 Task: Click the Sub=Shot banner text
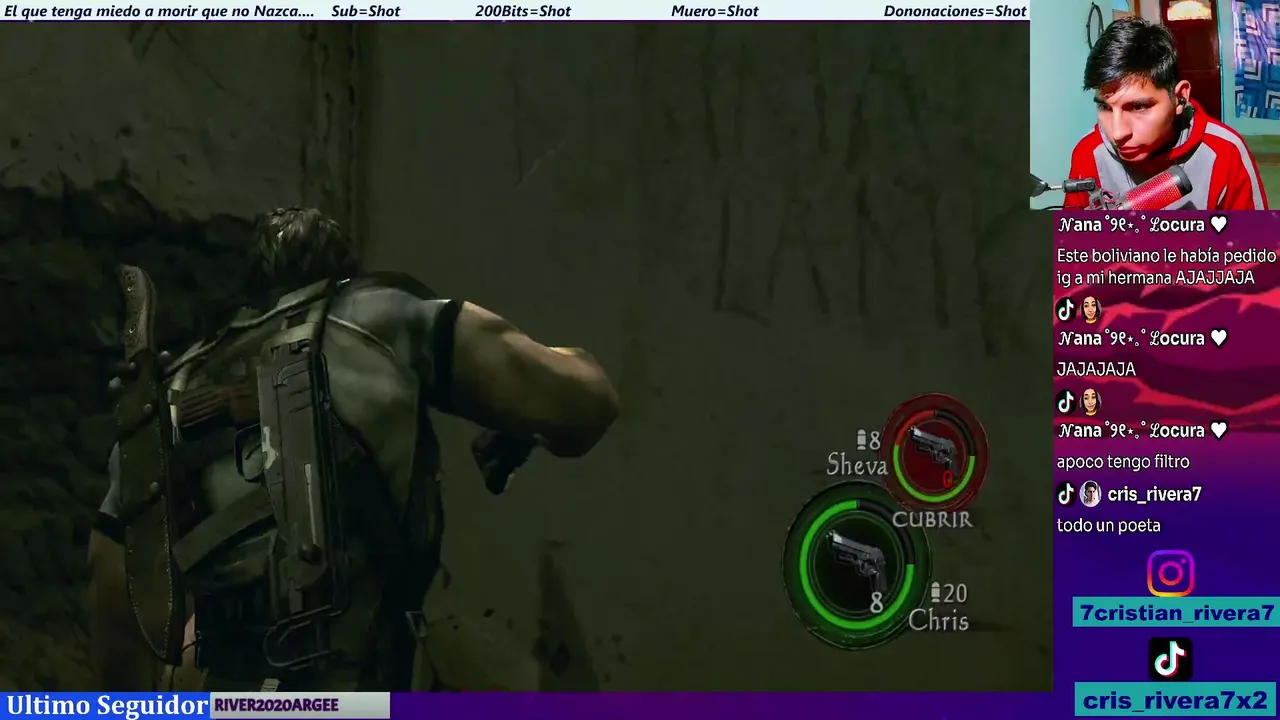click(x=365, y=11)
